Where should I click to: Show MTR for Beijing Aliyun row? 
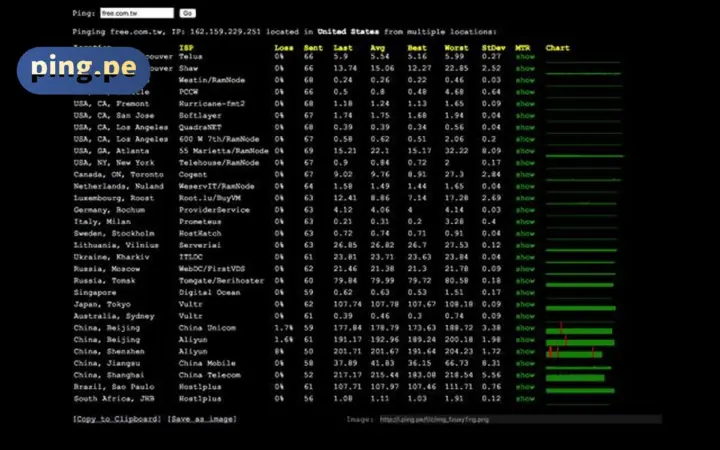(x=525, y=340)
